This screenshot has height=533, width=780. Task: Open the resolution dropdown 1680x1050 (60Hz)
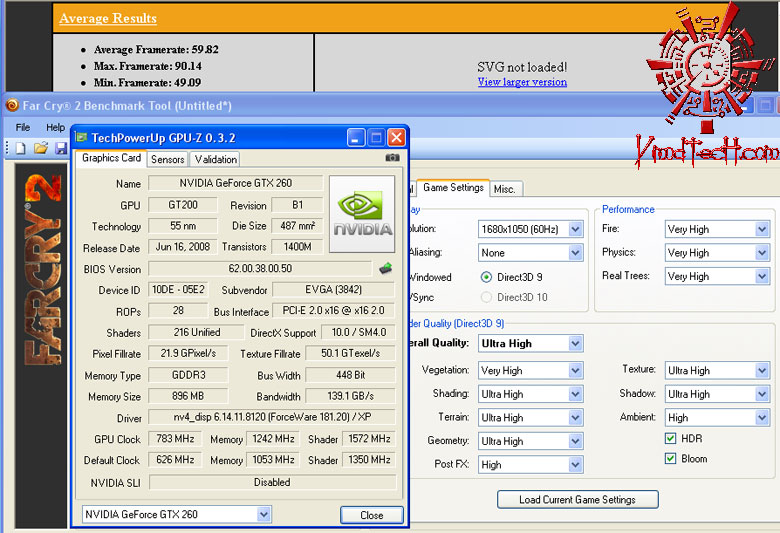coord(530,229)
